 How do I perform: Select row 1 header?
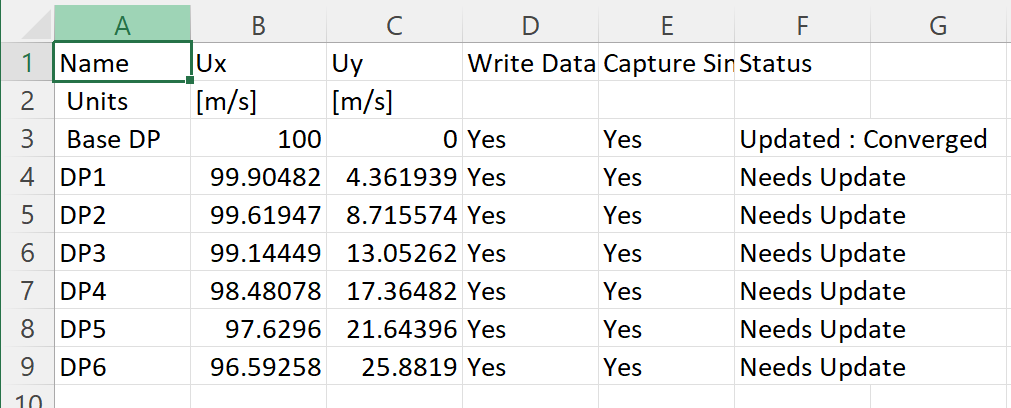[27, 63]
